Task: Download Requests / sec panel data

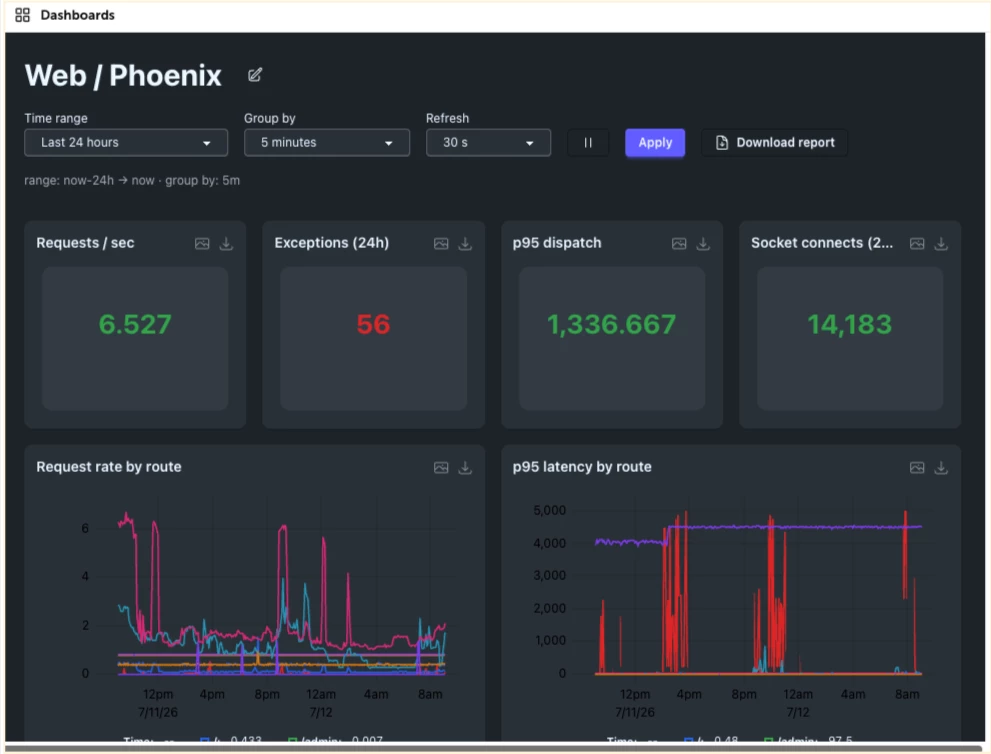Action: tap(226, 243)
